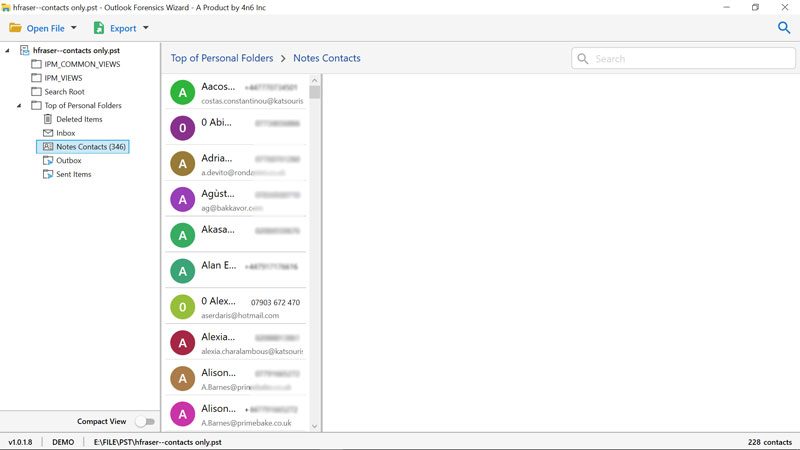Screen dimensions: 800x450
Task: Click scroll up arrow of contact list
Action: 314,80
